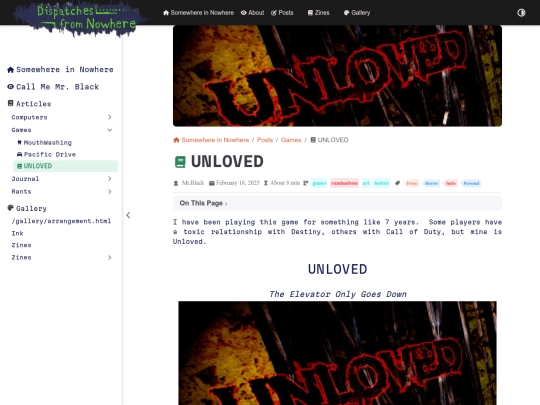Click the Gallery sidebar heading

point(31,208)
